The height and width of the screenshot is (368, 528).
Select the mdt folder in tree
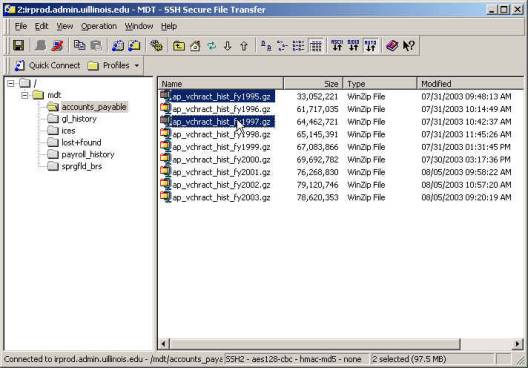[47, 95]
